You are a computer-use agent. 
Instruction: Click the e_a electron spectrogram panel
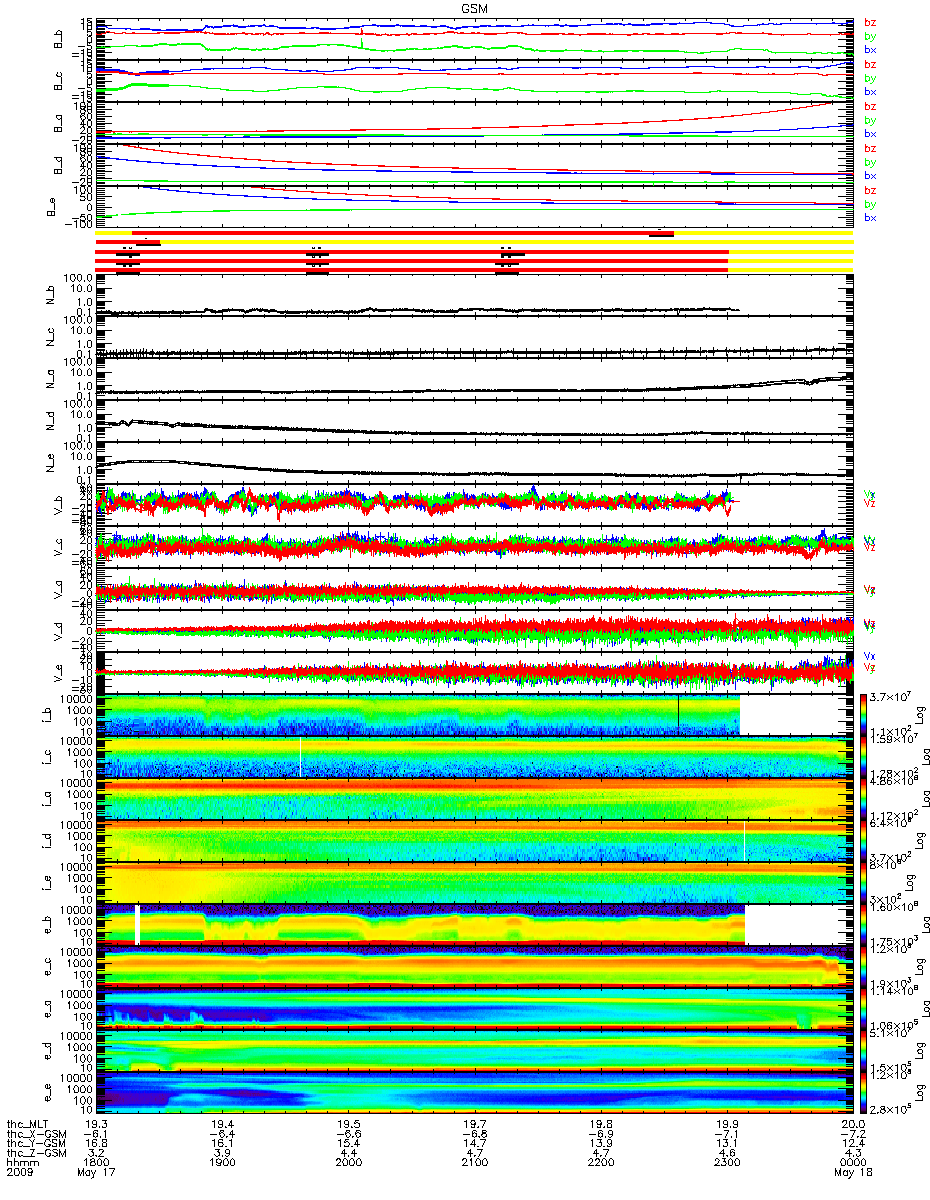click(x=474, y=1009)
